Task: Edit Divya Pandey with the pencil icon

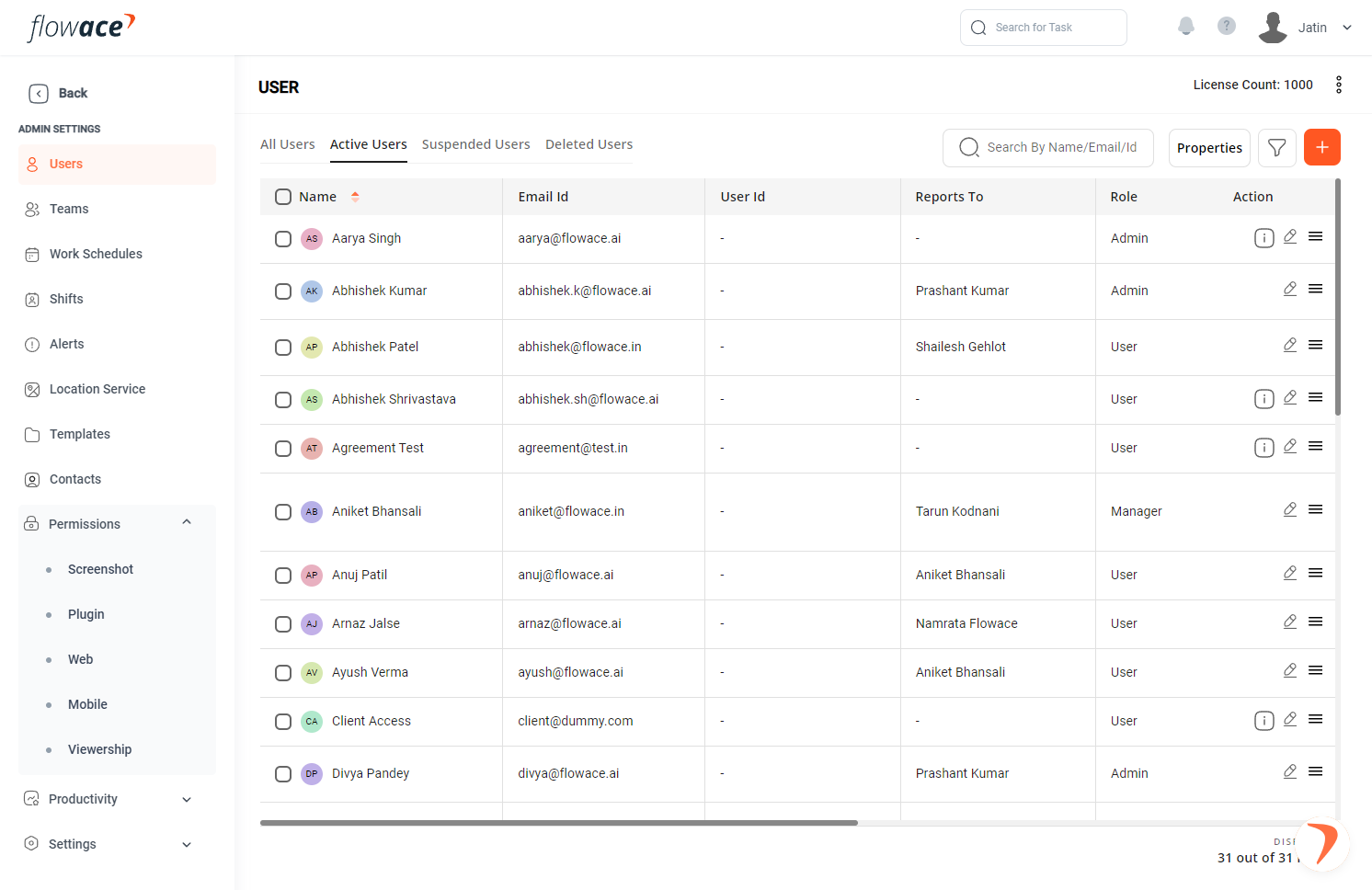Action: 1290,771
